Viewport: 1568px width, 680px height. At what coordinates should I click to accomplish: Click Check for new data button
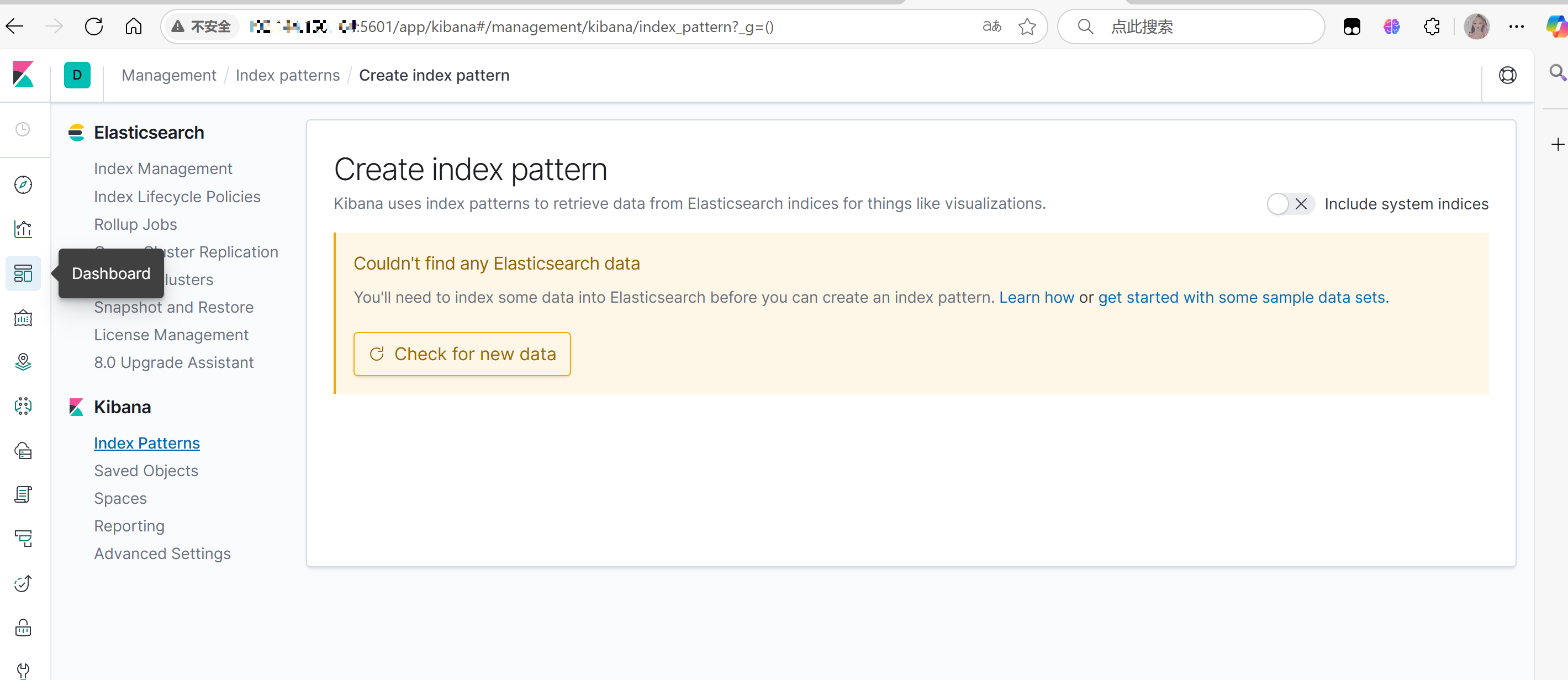tap(462, 354)
